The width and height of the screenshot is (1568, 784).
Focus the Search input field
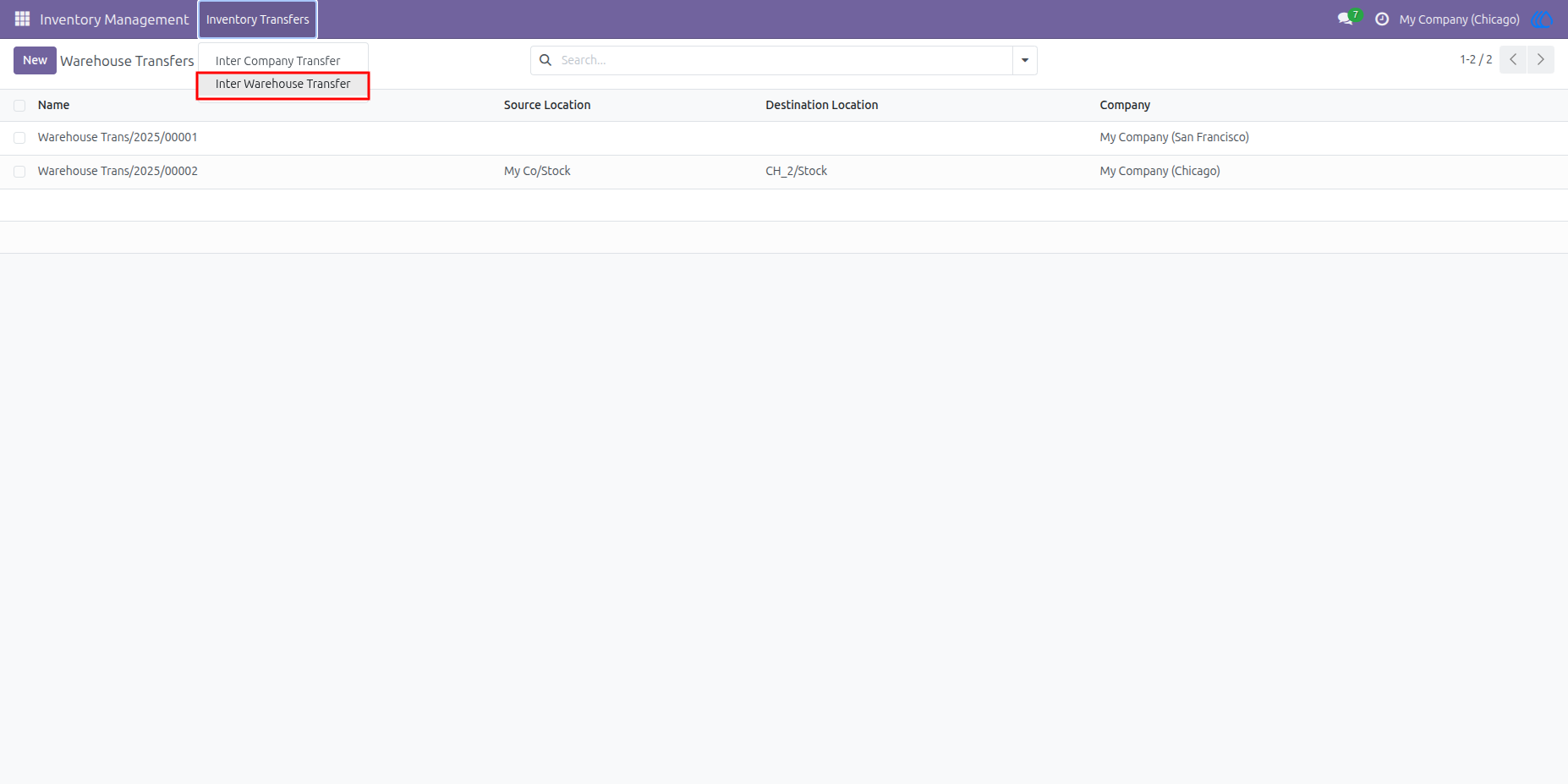pos(782,60)
